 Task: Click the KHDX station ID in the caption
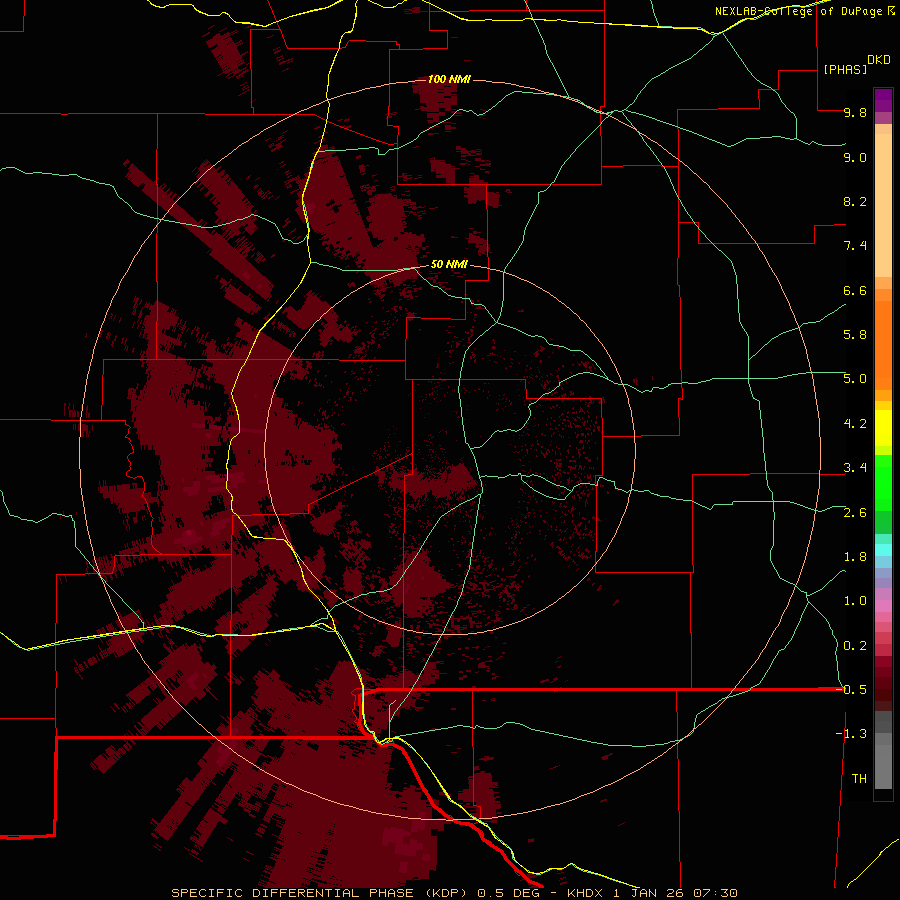coord(587,894)
